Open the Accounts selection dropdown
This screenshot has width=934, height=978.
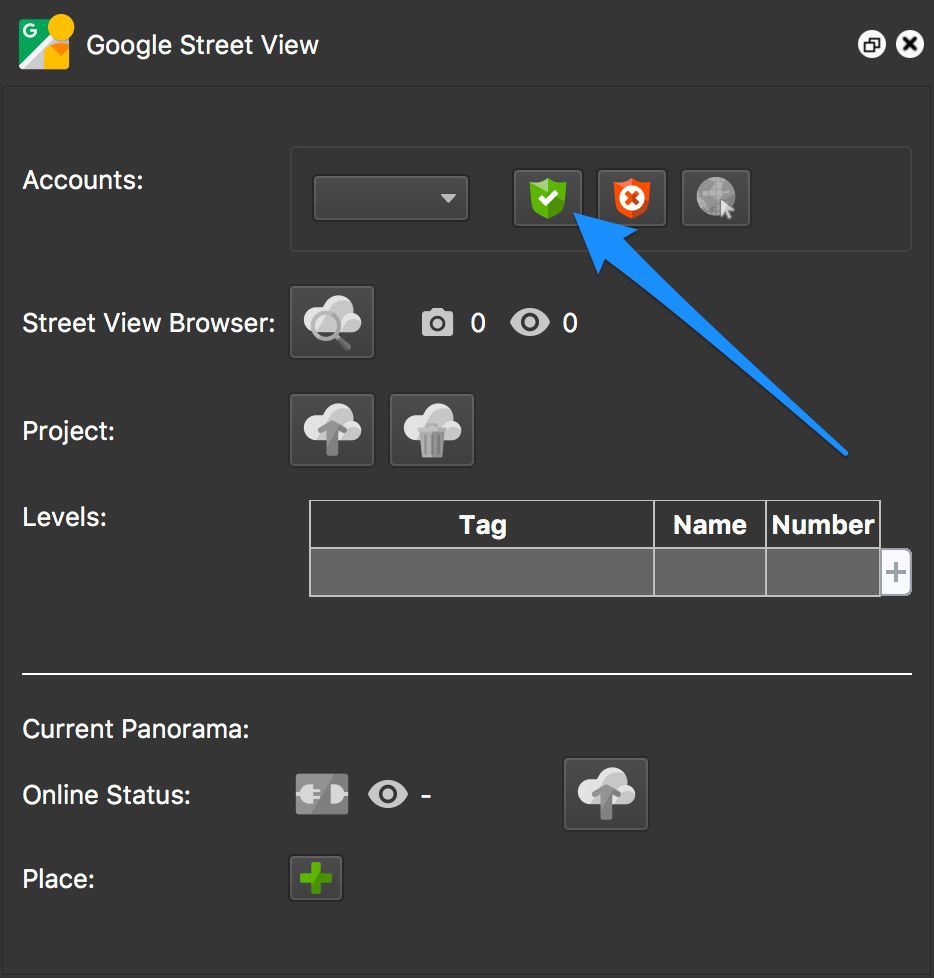(390, 197)
